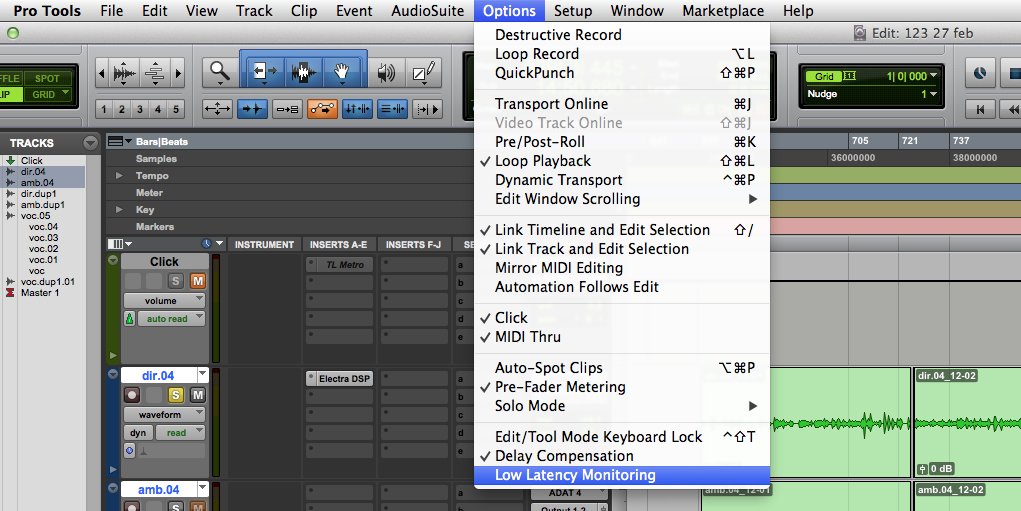Expand the Tempo ruler
Viewport: 1021px width, 511px height.
pos(119,176)
